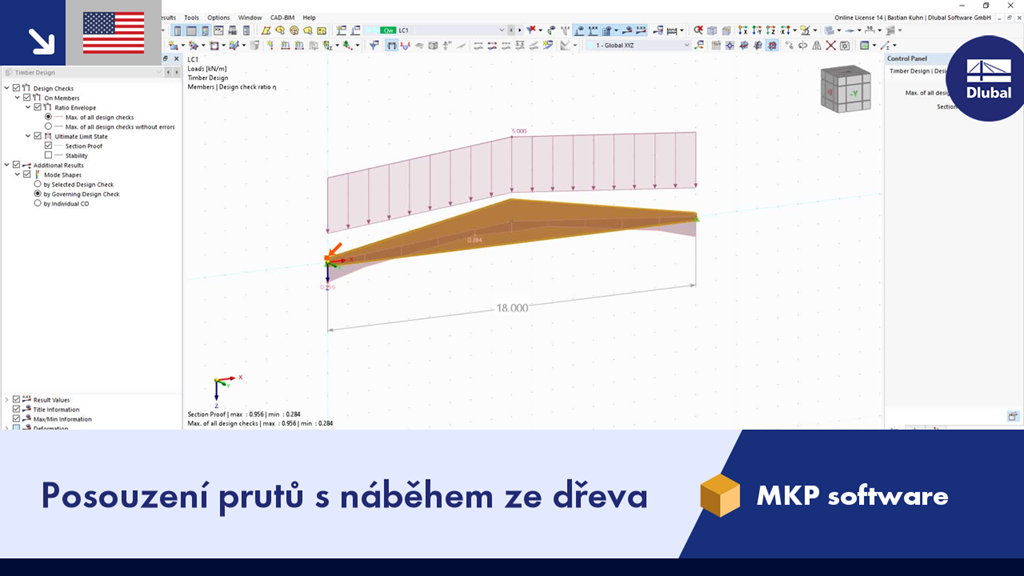Click the Control Panel header
The image size is (1024, 576).
coord(907,58)
